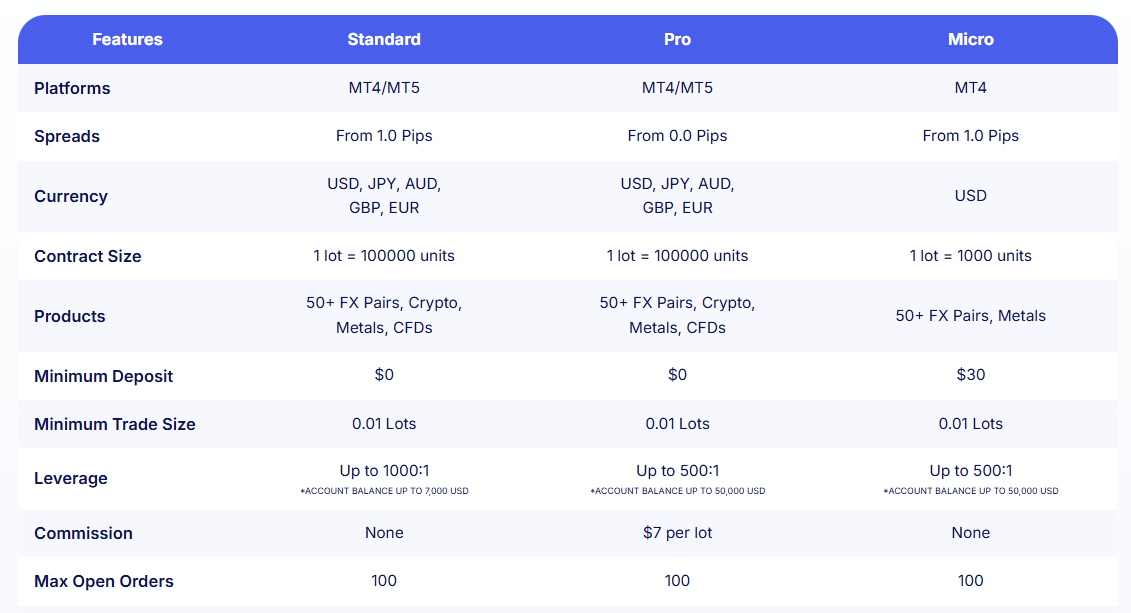Click the Max Open Orders label

pyautogui.click(x=104, y=581)
